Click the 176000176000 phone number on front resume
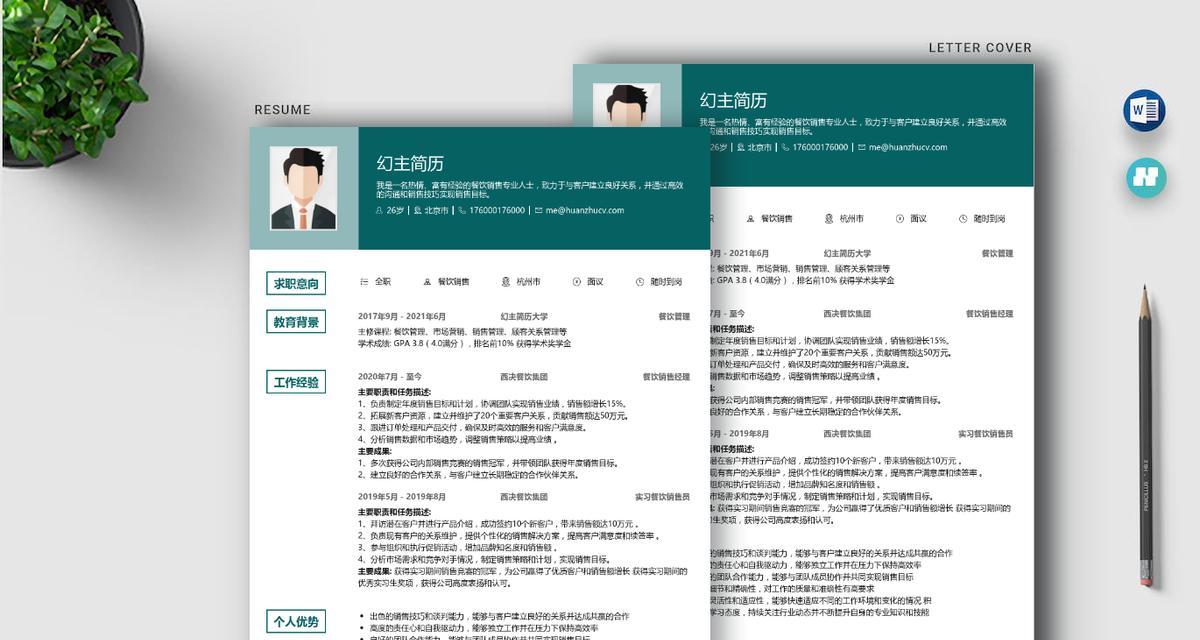The image size is (1200, 640). coord(497,211)
